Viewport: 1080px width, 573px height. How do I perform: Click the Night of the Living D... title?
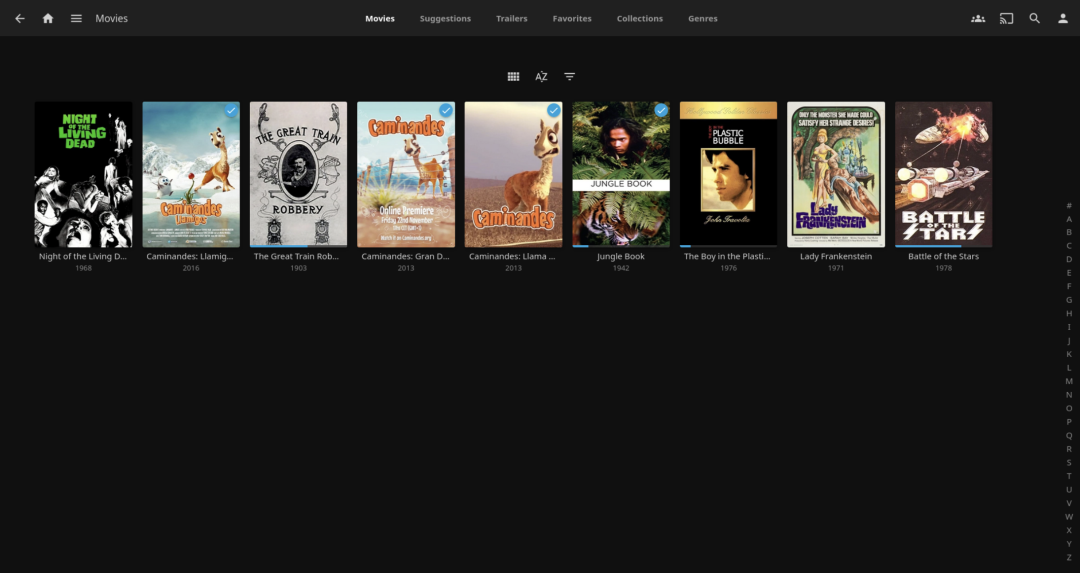coord(83,256)
